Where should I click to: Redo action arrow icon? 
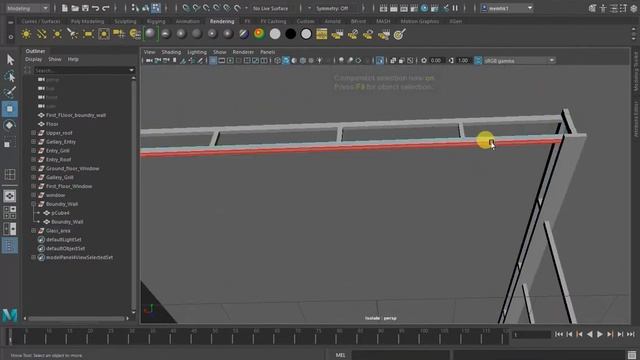(x=106, y=8)
